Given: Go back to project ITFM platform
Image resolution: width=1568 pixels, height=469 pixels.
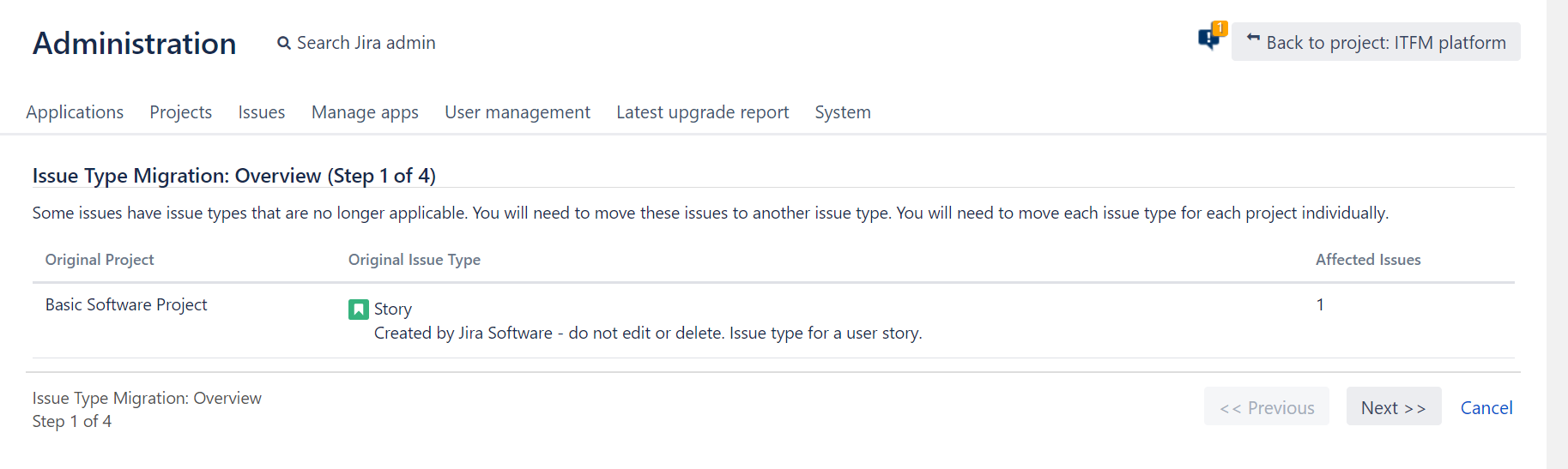Looking at the screenshot, I should click(1376, 42).
